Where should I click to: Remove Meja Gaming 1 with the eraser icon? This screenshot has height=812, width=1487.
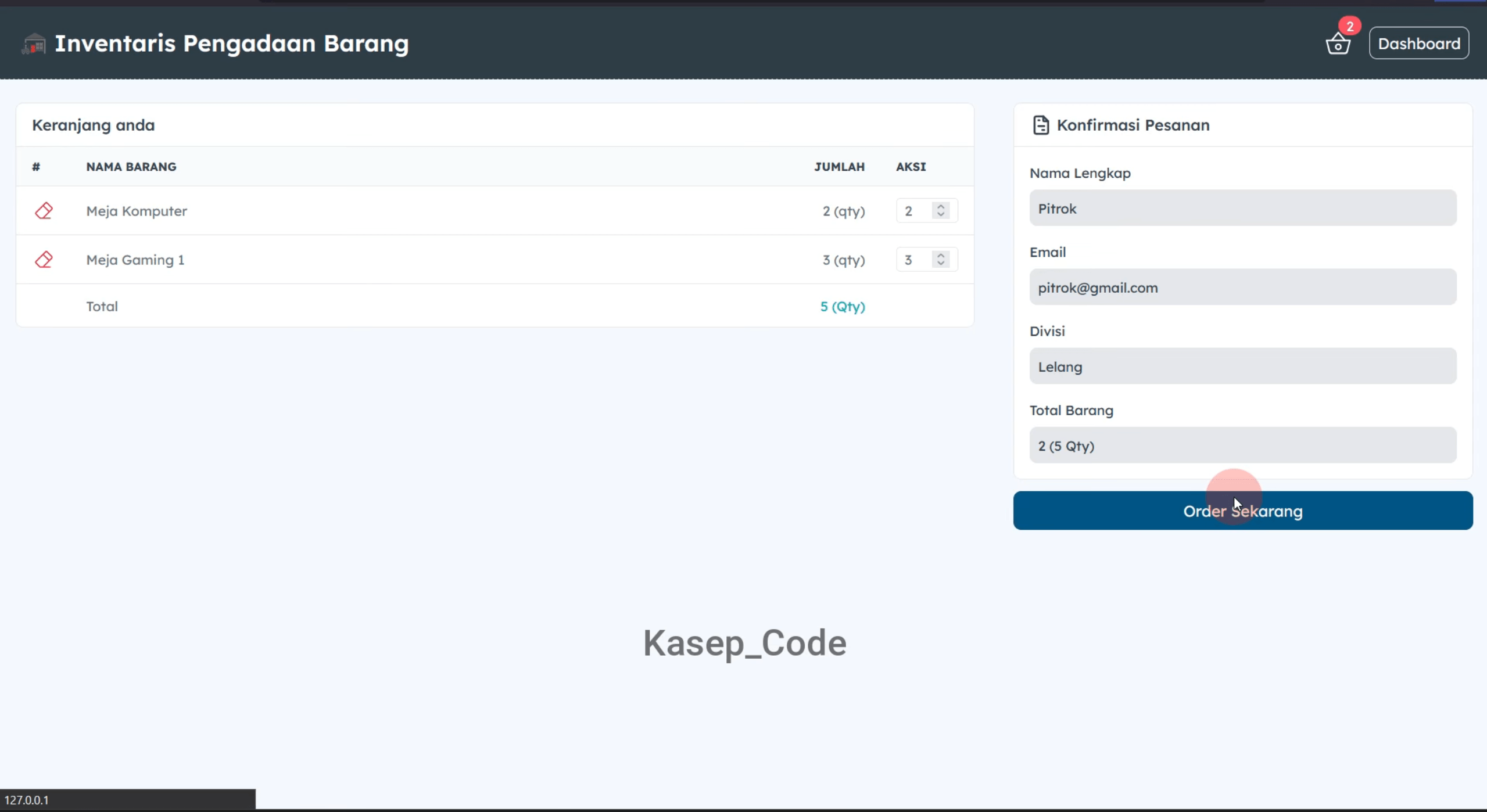[x=44, y=260]
